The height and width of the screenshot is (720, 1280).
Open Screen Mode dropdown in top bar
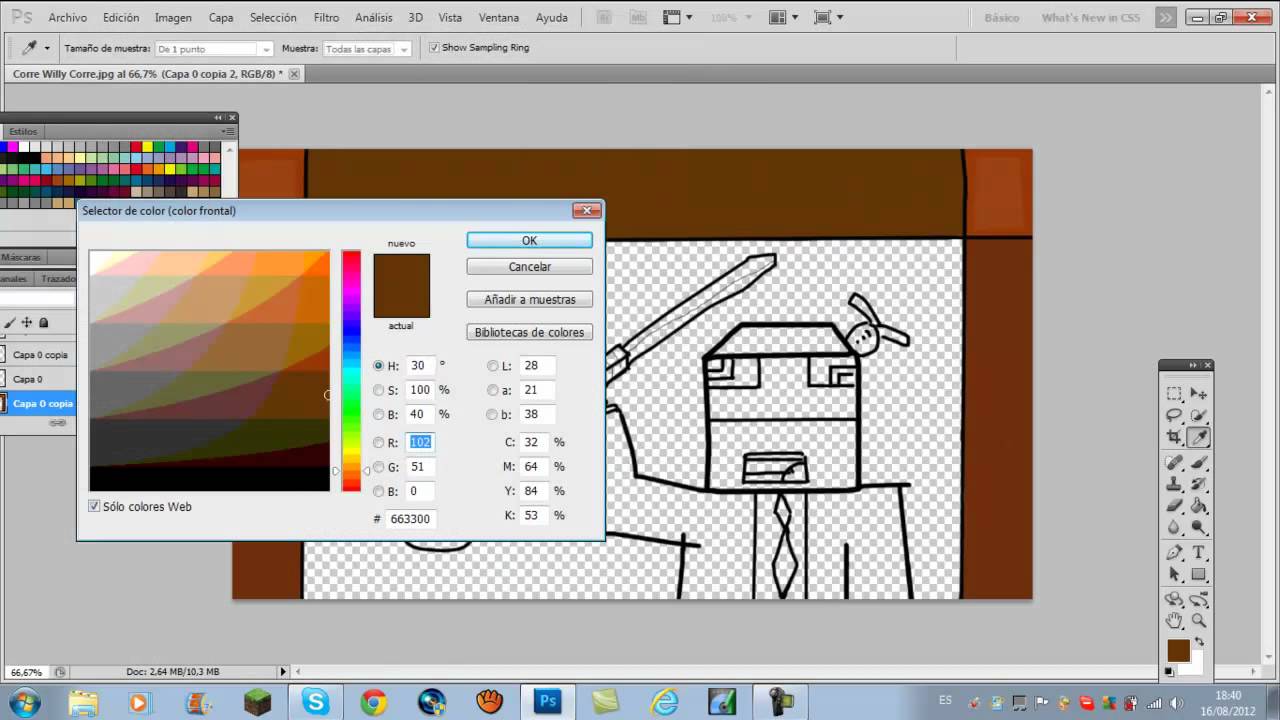[x=828, y=17]
